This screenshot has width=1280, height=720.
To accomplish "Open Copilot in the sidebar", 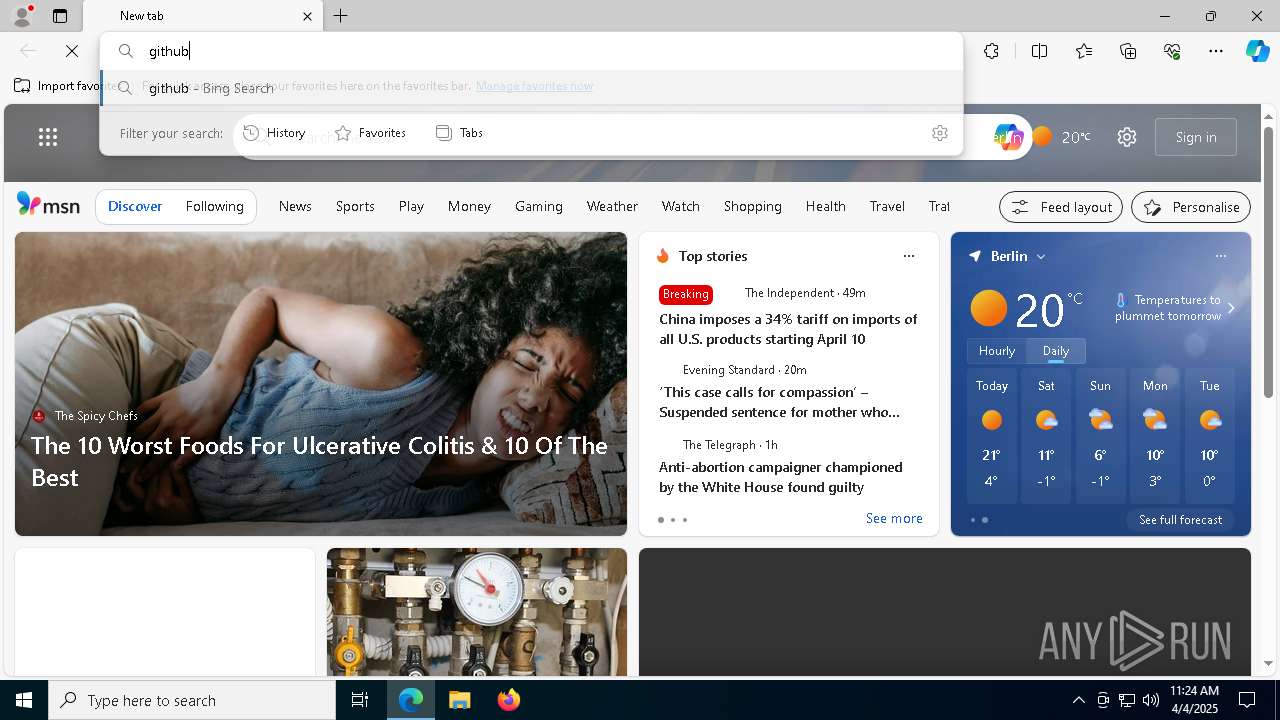I will [1257, 51].
